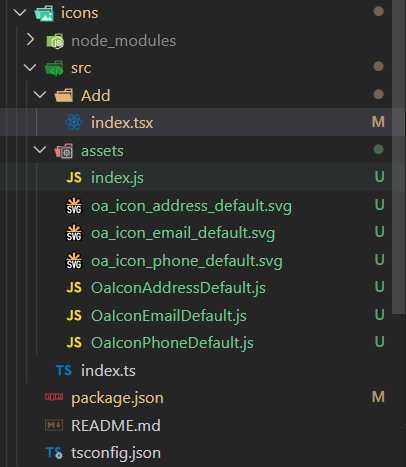
Task: Click the SVG icon of oa_icon_address_default.svg
Action: coord(74,205)
